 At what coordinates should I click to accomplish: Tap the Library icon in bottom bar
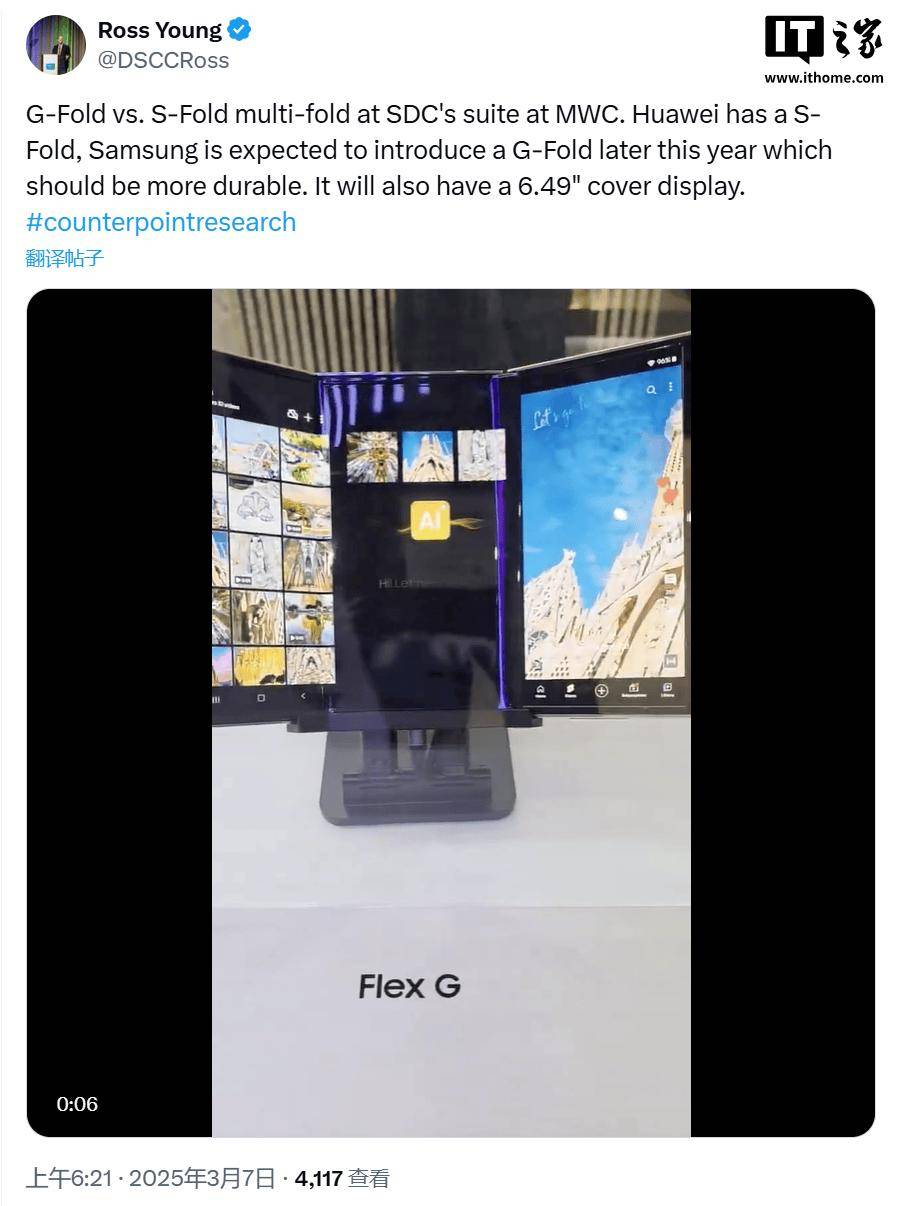(x=667, y=690)
